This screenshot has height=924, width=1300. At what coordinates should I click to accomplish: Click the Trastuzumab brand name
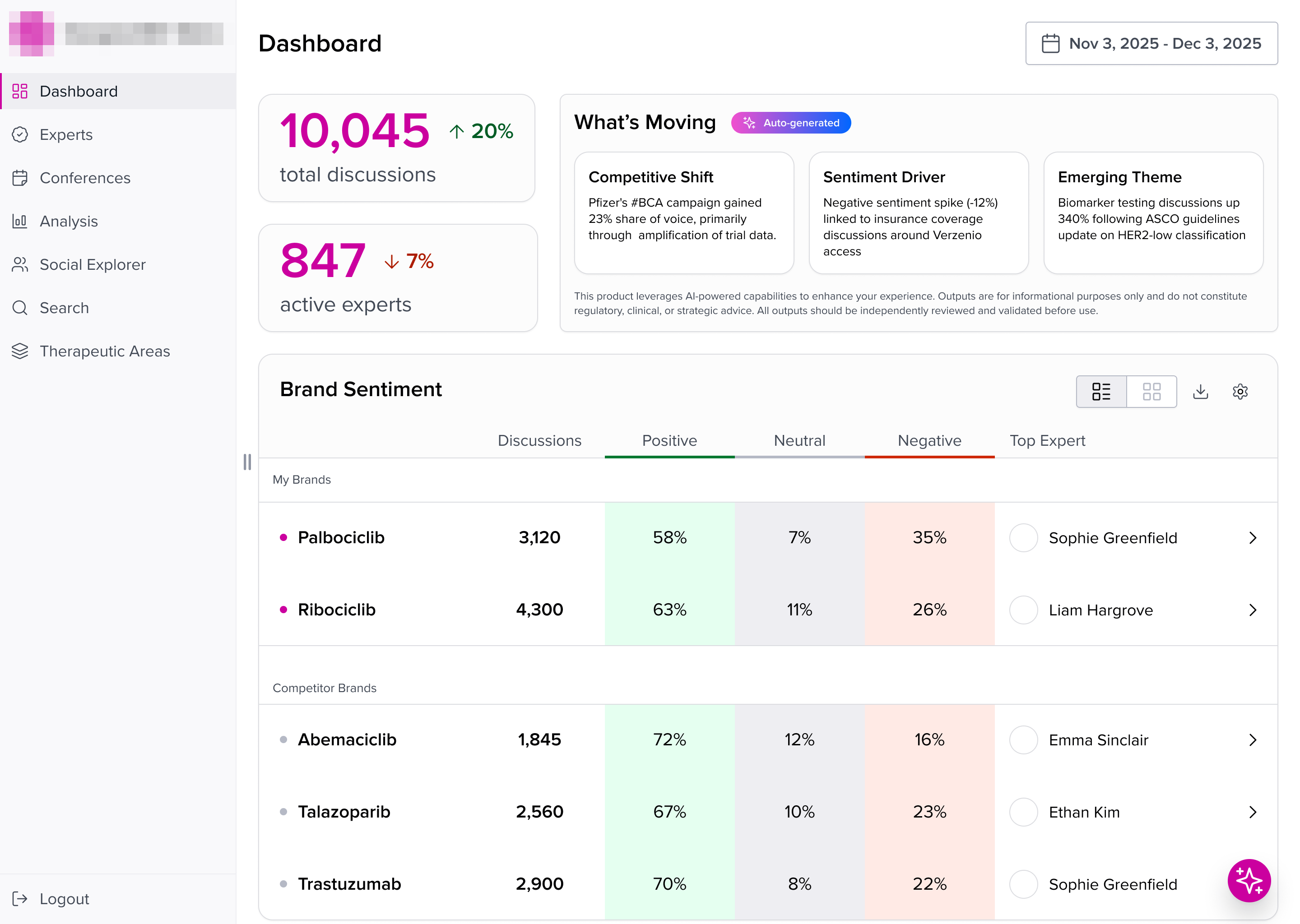349,883
